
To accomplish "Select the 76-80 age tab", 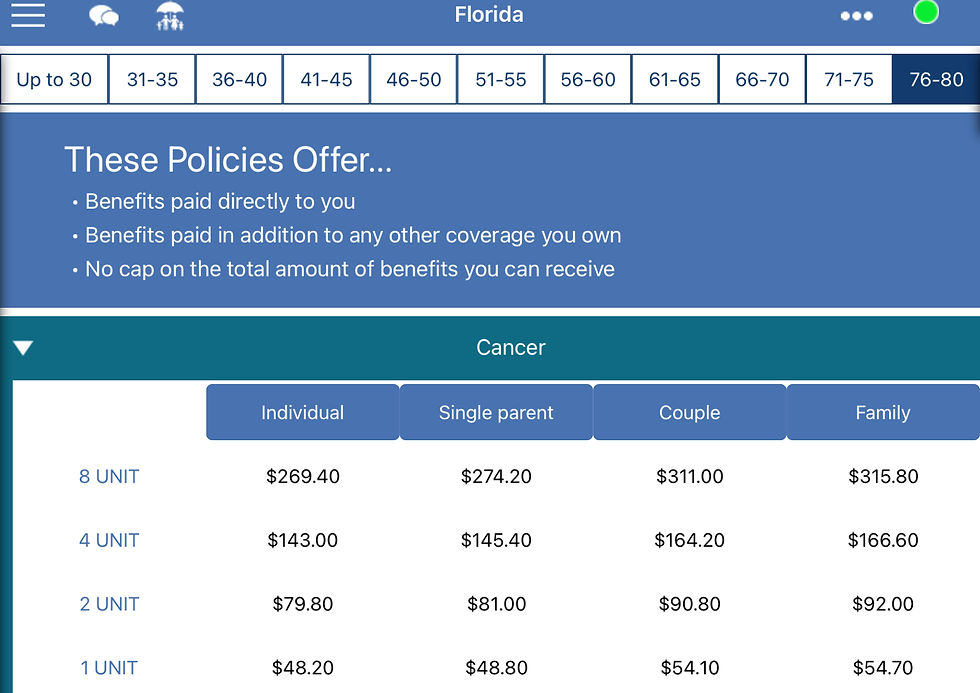I will (936, 80).
